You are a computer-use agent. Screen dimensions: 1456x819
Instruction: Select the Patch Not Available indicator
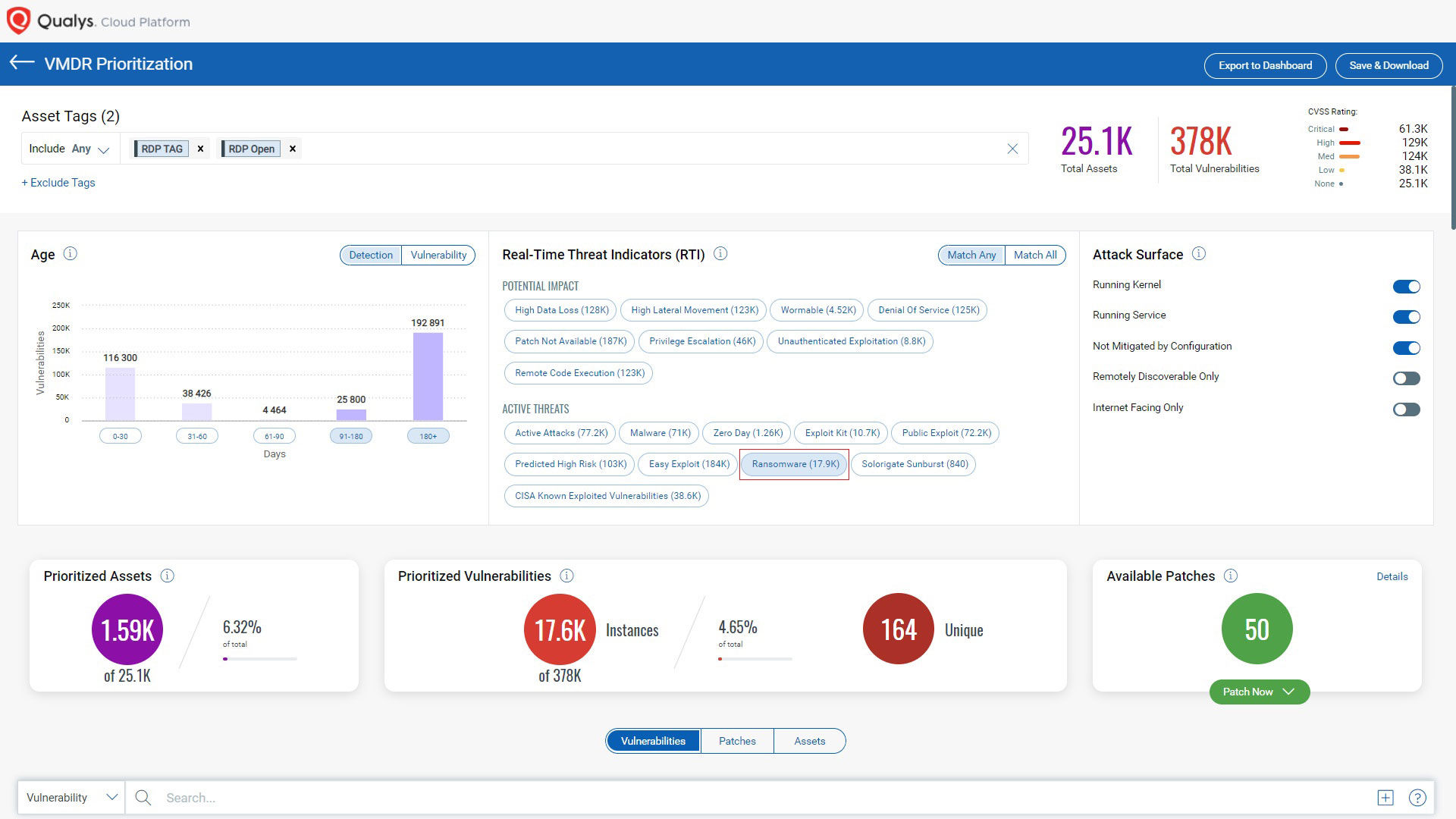pyautogui.click(x=570, y=341)
